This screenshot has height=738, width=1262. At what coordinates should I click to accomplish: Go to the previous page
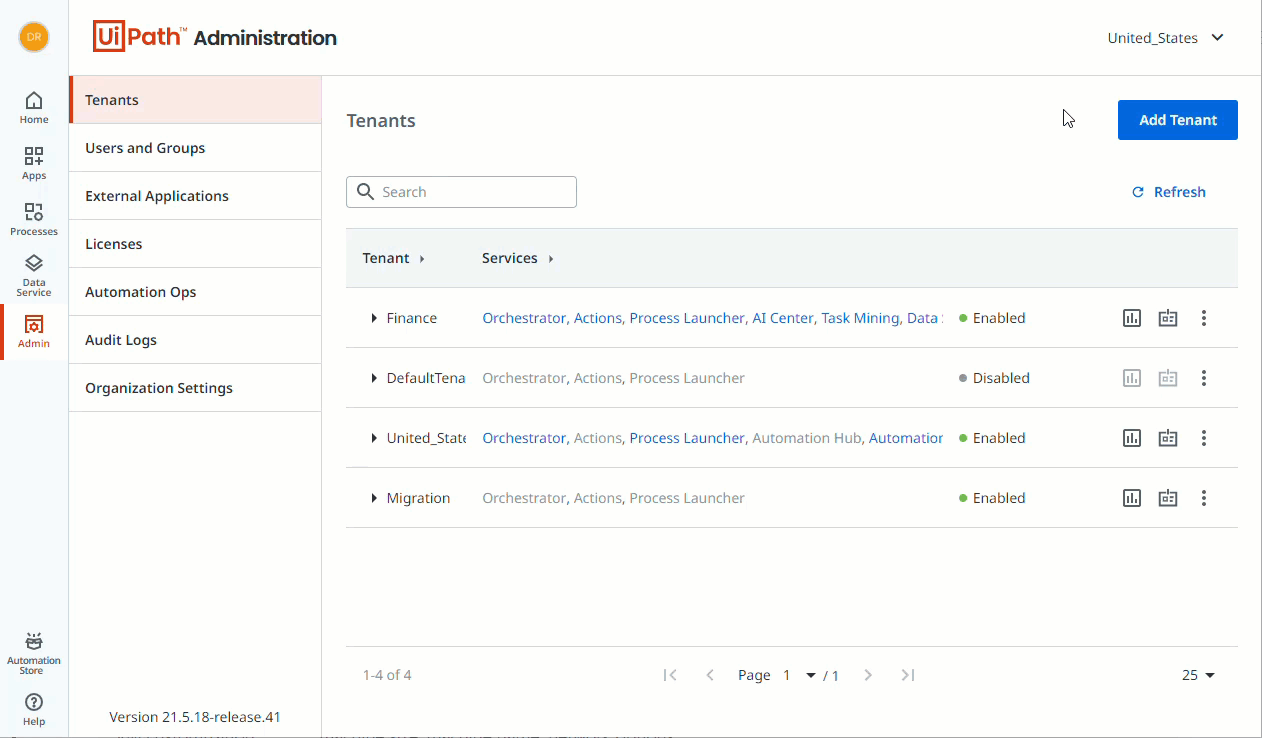click(710, 675)
